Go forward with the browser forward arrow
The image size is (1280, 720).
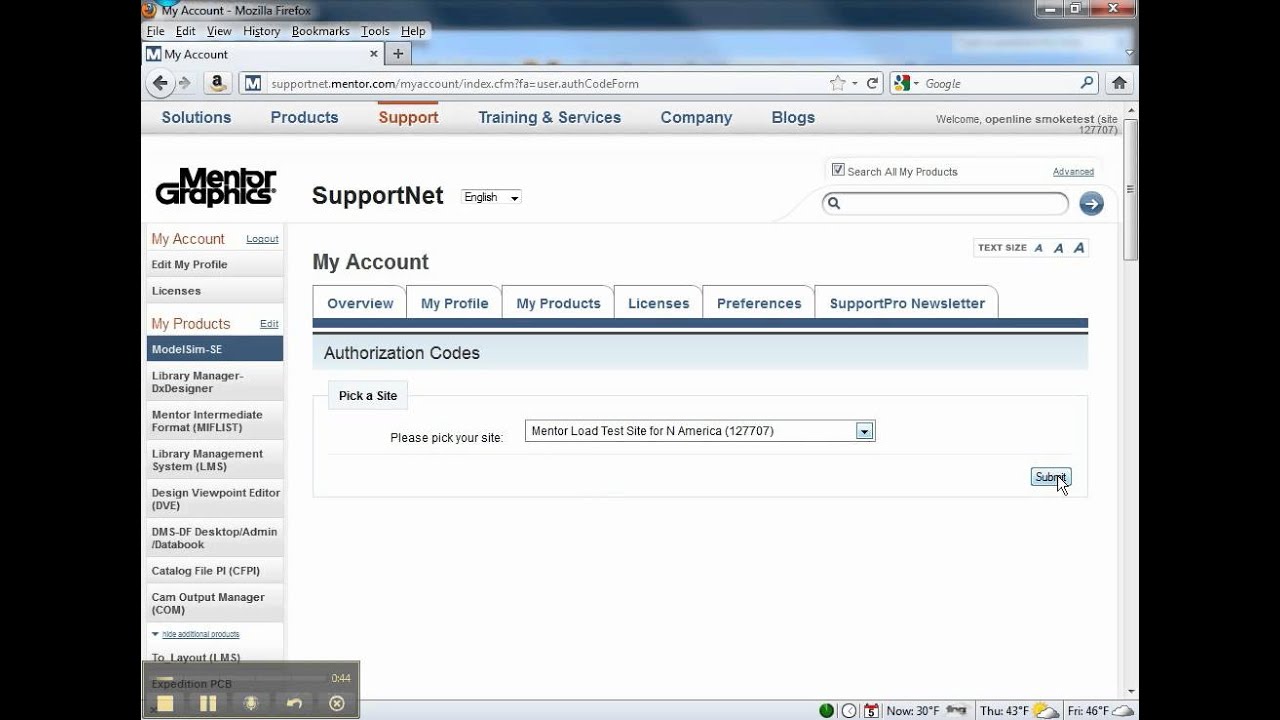(x=184, y=83)
